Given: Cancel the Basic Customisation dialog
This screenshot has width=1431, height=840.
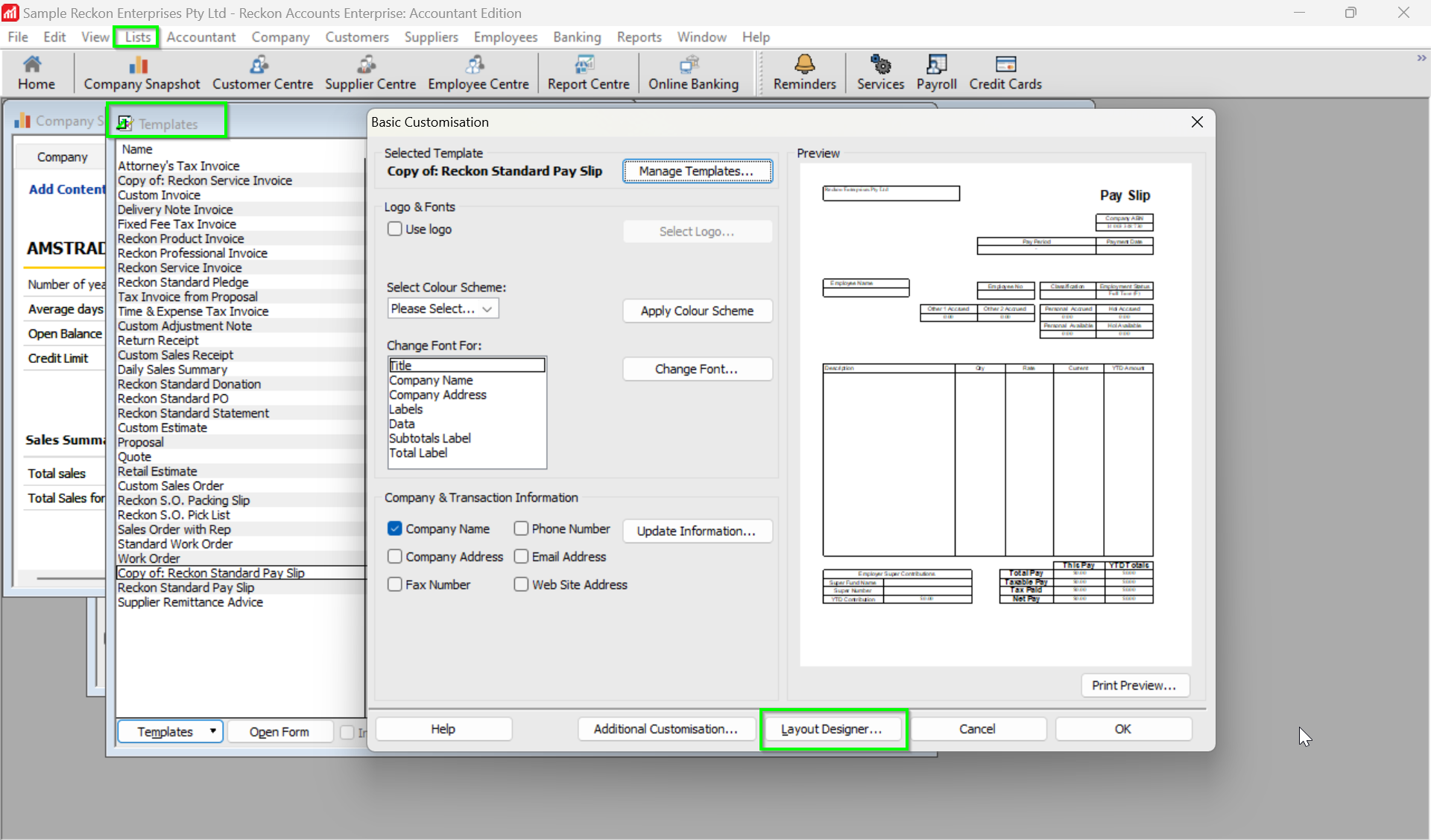Looking at the screenshot, I should [x=977, y=729].
